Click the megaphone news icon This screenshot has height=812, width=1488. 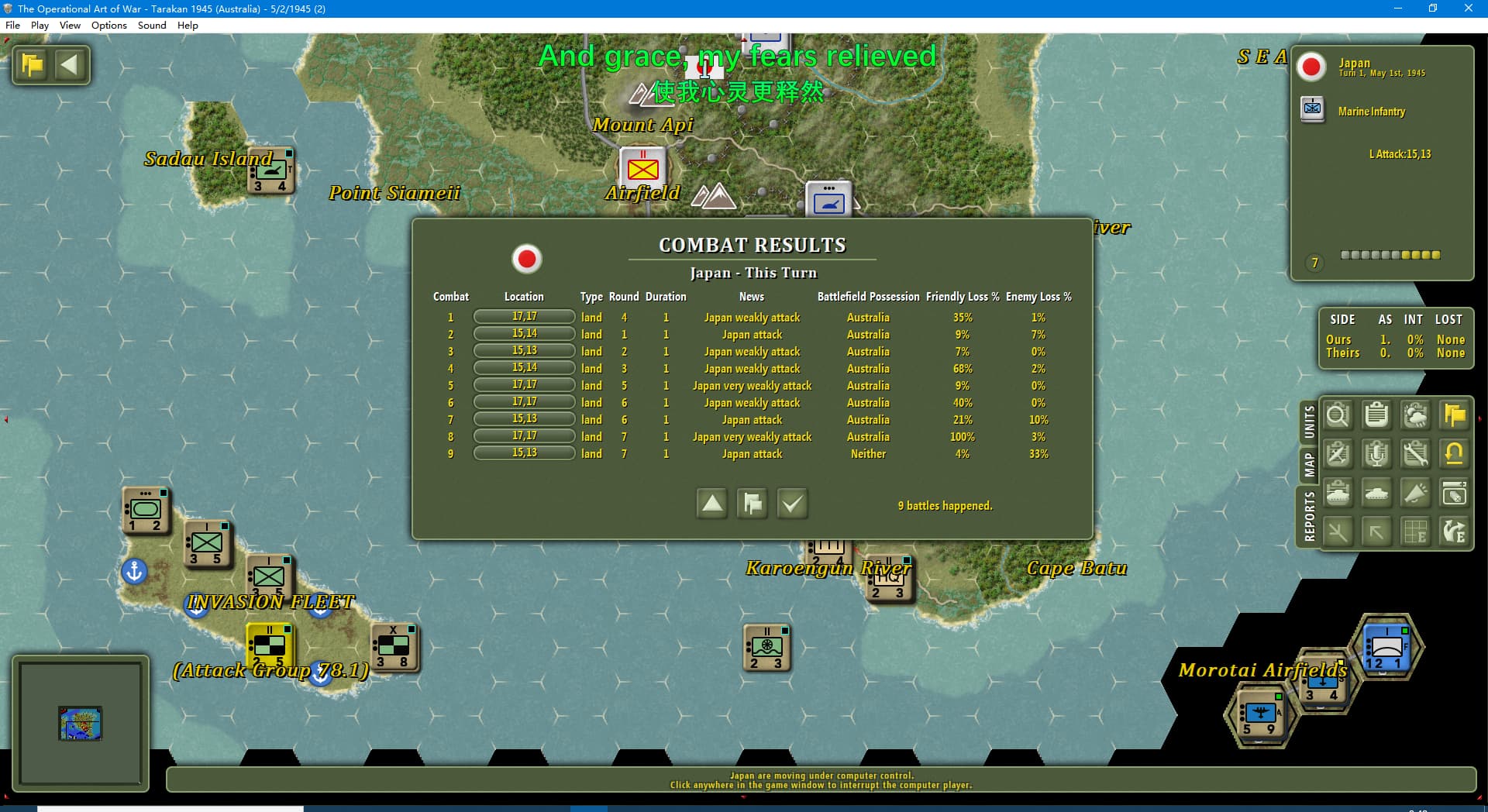[x=1415, y=493]
